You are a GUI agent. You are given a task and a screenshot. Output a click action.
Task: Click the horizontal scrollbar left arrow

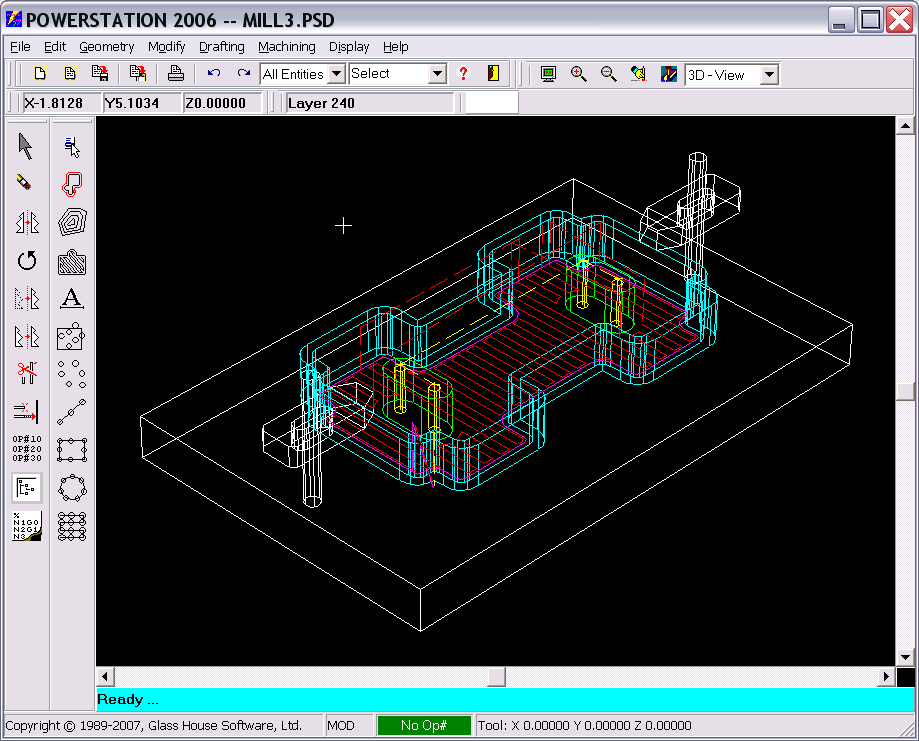click(x=105, y=677)
